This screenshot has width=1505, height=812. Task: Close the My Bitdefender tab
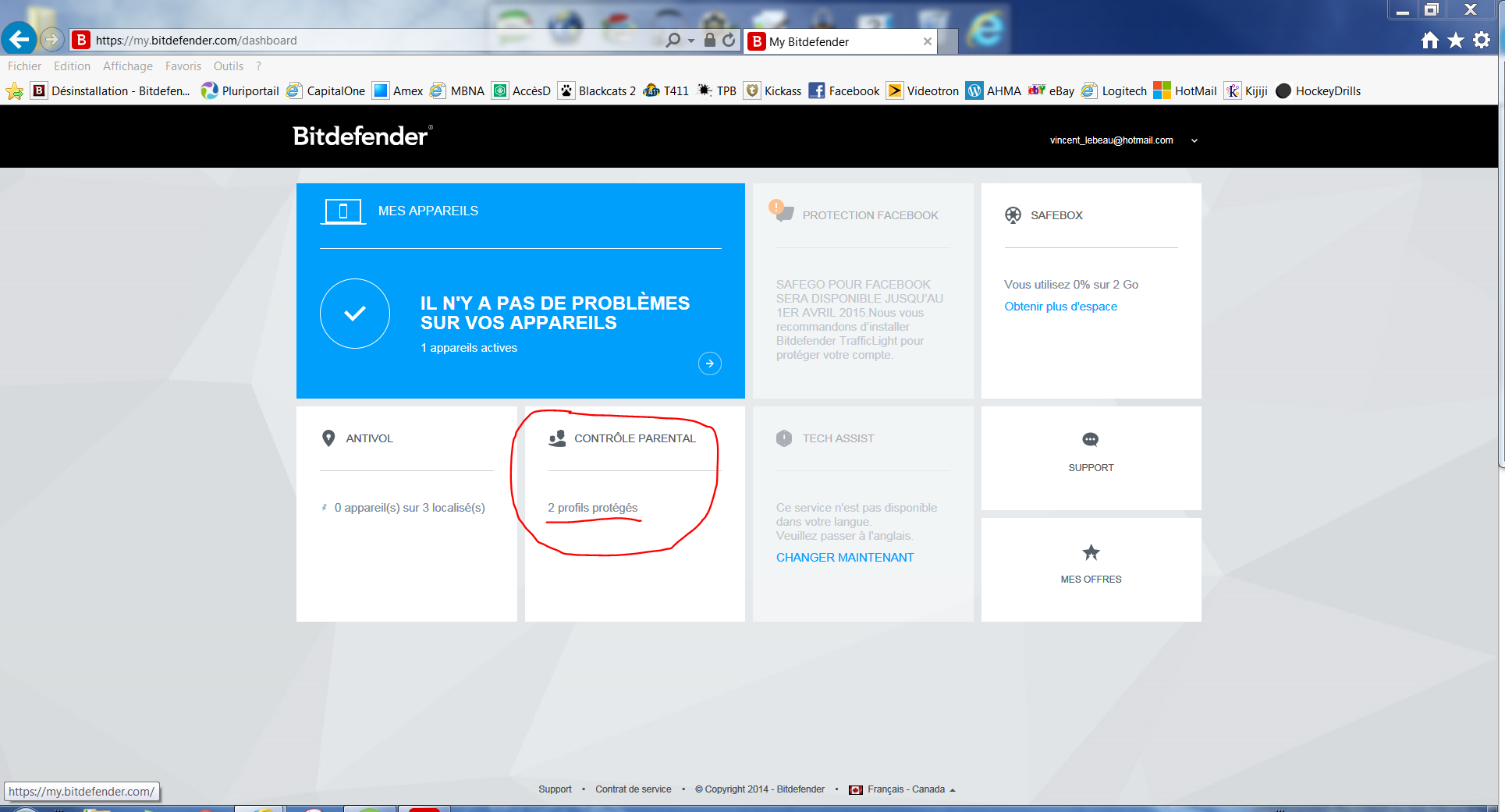pos(927,41)
